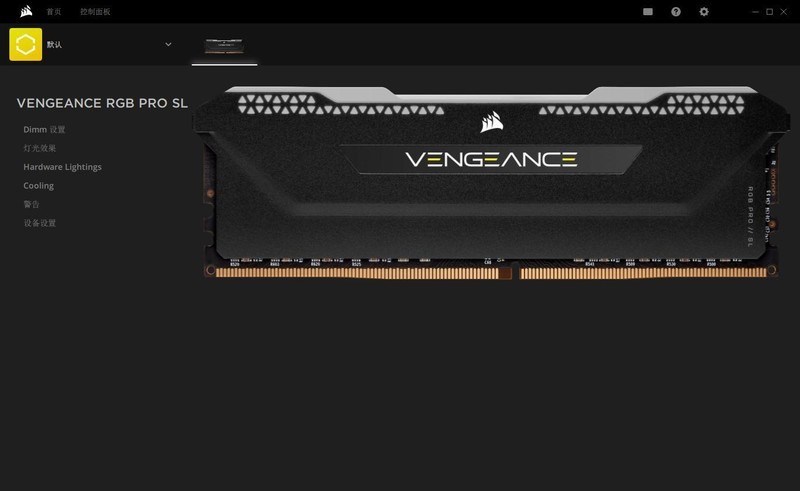Open the 首页 home tab
This screenshot has height=491, width=800.
click(x=54, y=12)
